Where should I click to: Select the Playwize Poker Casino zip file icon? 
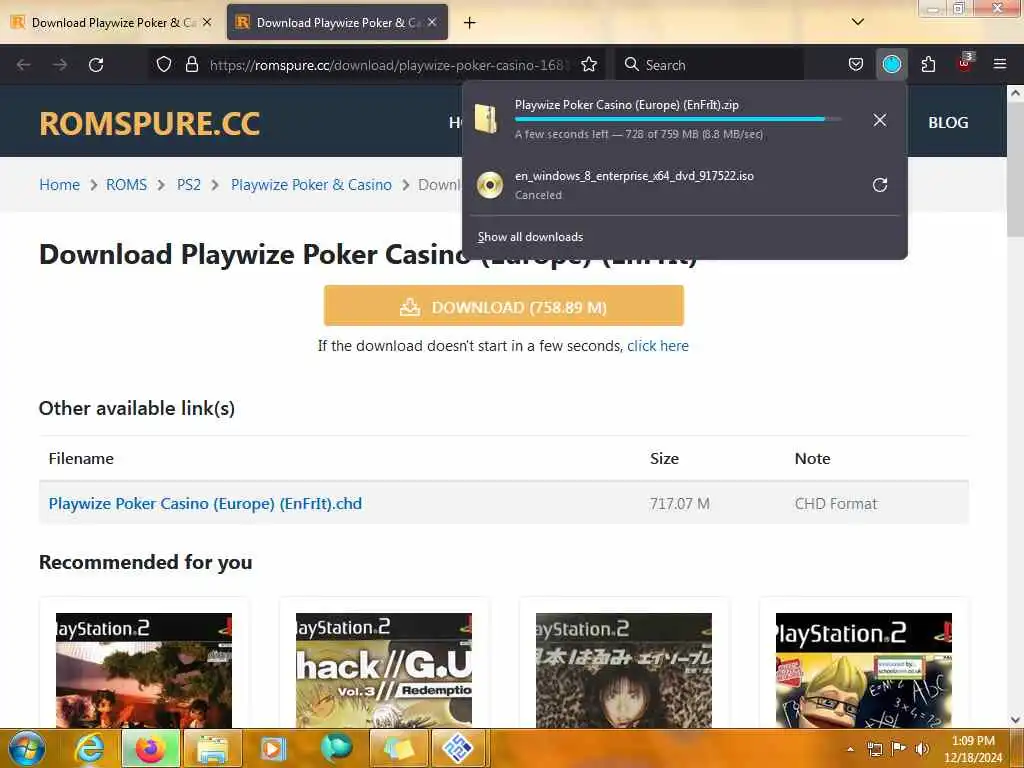tap(487, 119)
